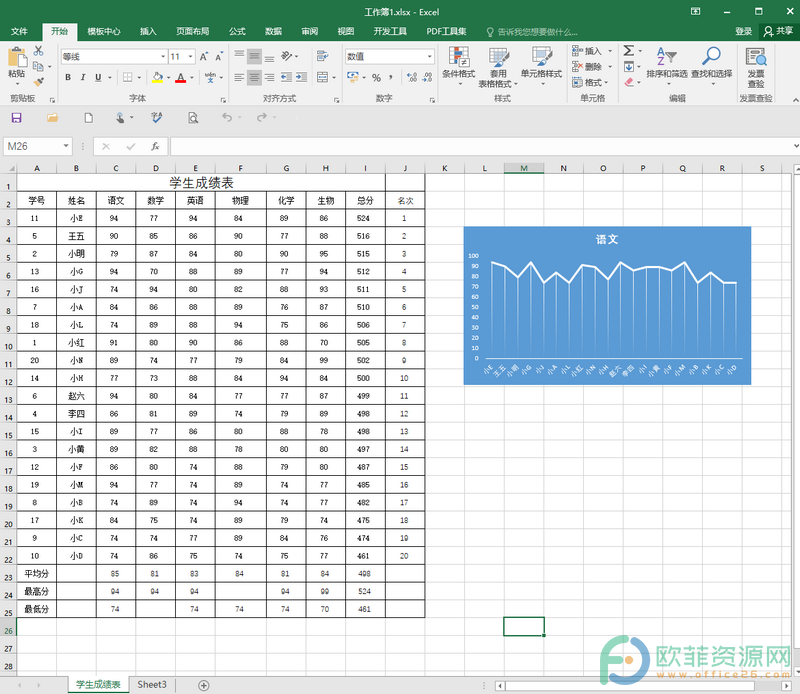The image size is (800, 694).
Task: Open the font name dropdown
Action: (x=163, y=57)
